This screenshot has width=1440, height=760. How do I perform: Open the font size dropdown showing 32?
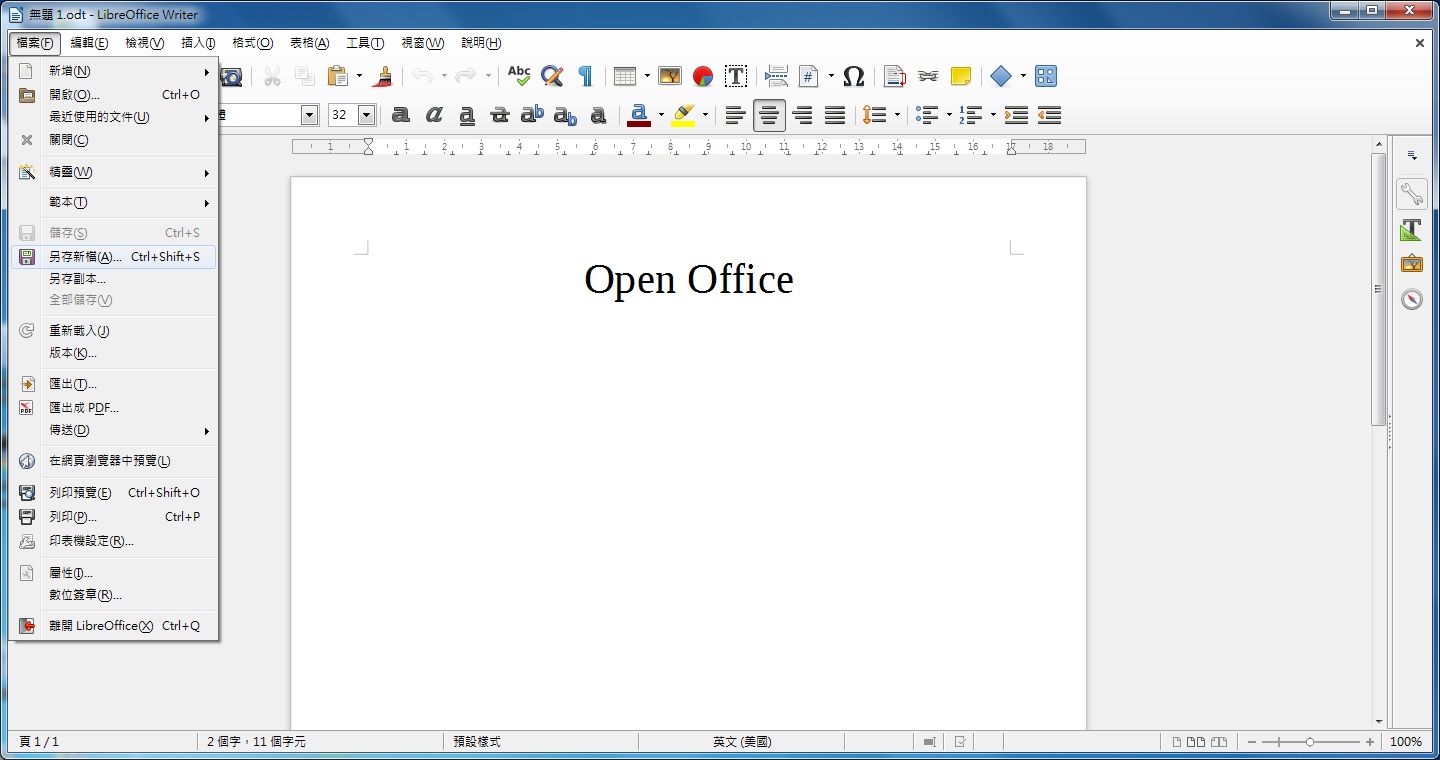pos(366,115)
